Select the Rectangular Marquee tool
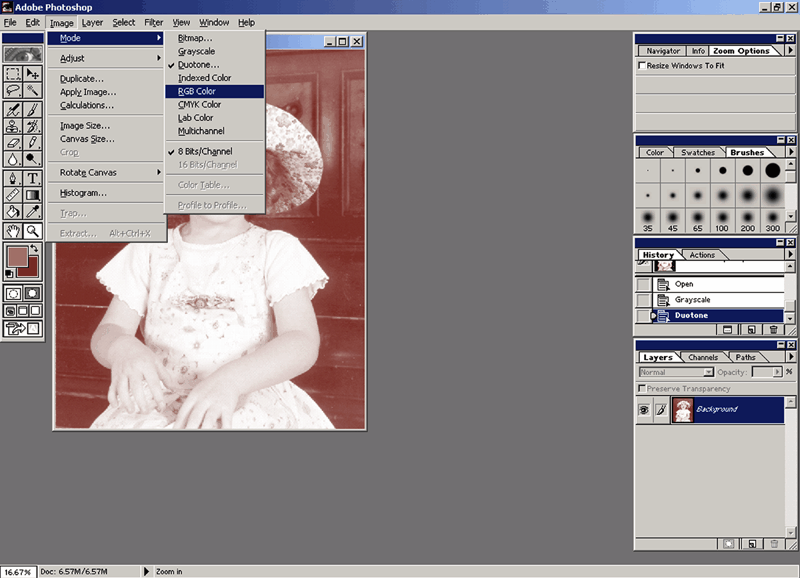The height and width of the screenshot is (578, 800). [x=13, y=73]
